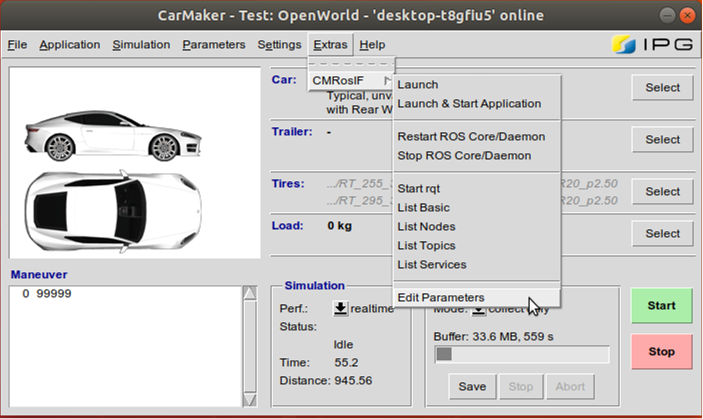Image resolution: width=703 pixels, height=419 pixels.
Task: Click the Time value 55.2
Action: 346,363
